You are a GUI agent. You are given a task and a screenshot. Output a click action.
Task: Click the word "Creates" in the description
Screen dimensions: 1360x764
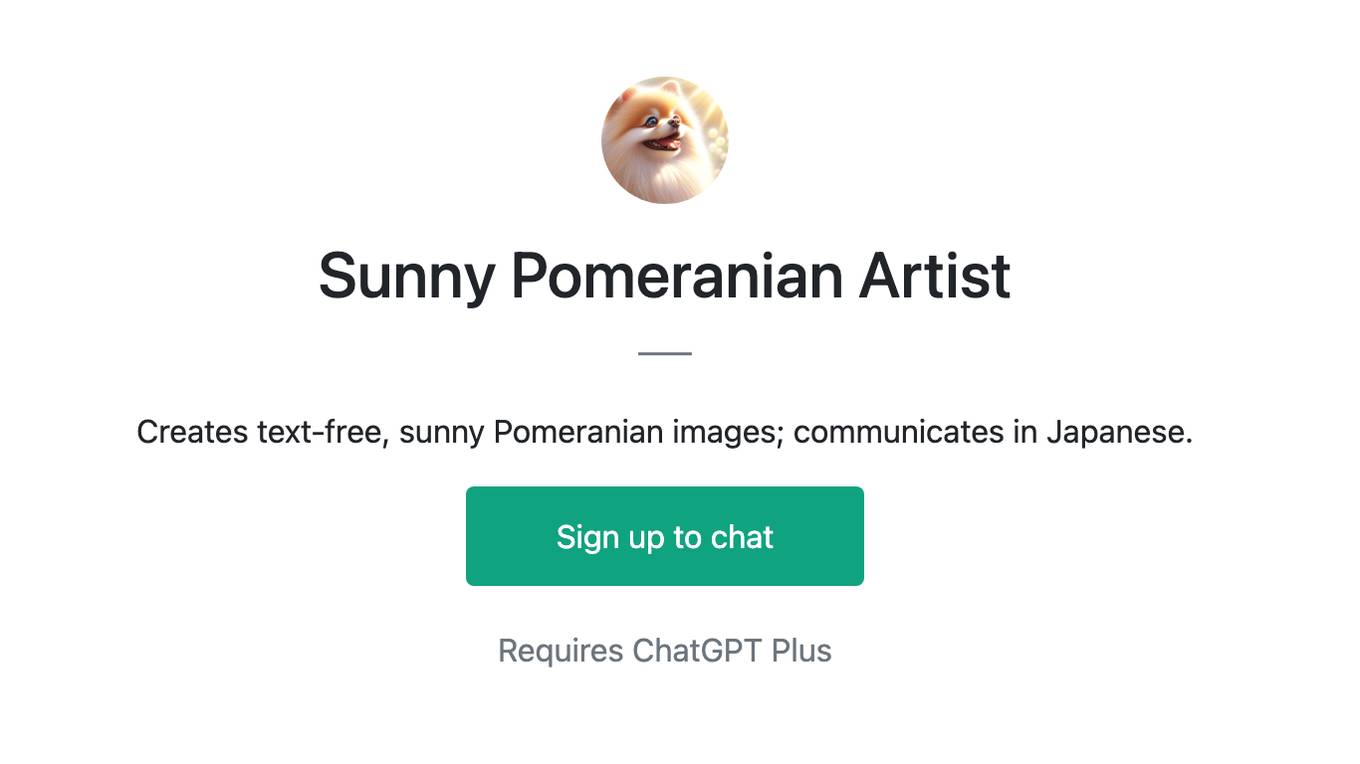(x=192, y=432)
